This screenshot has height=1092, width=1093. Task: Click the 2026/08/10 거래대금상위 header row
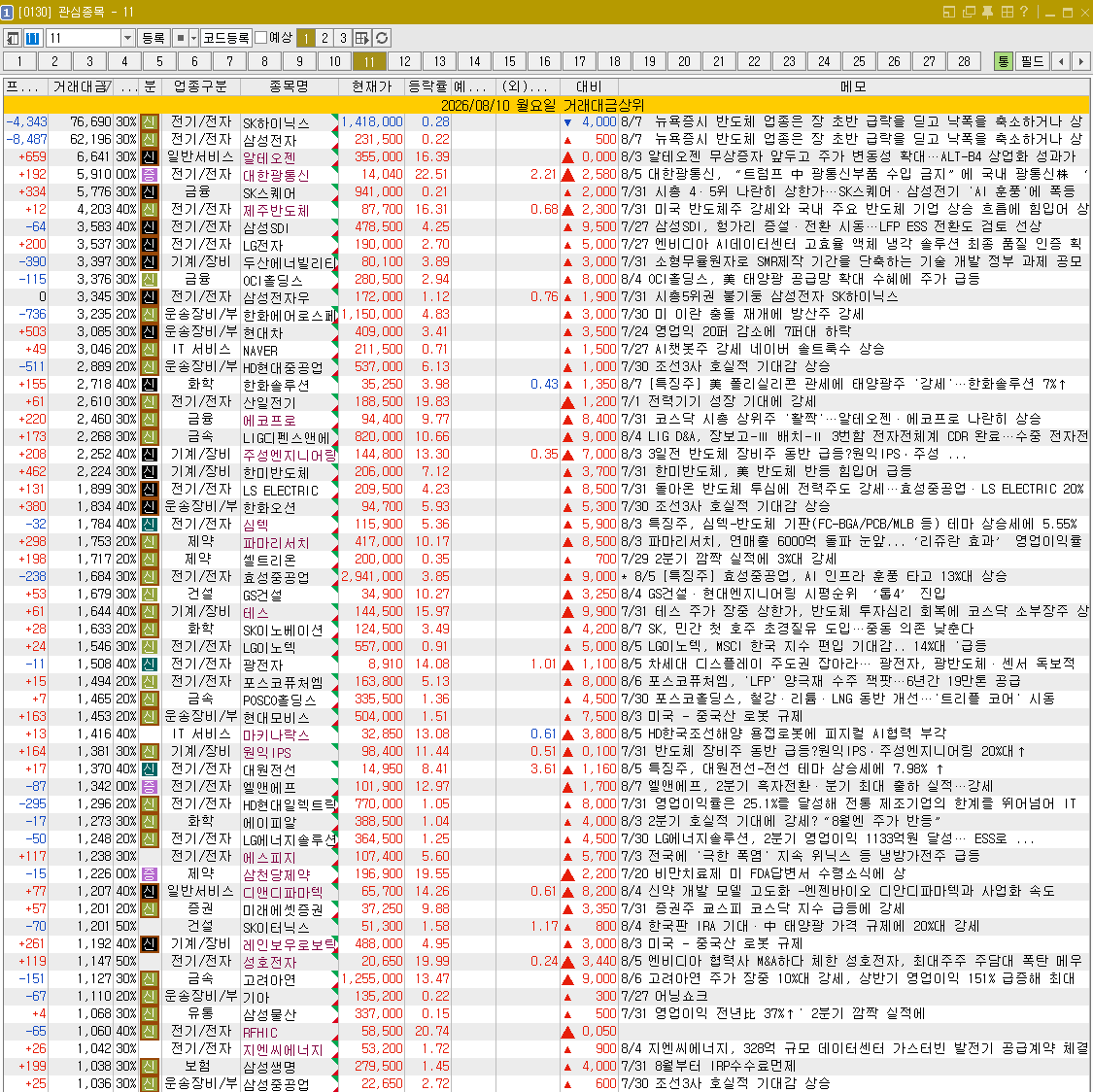(x=546, y=105)
